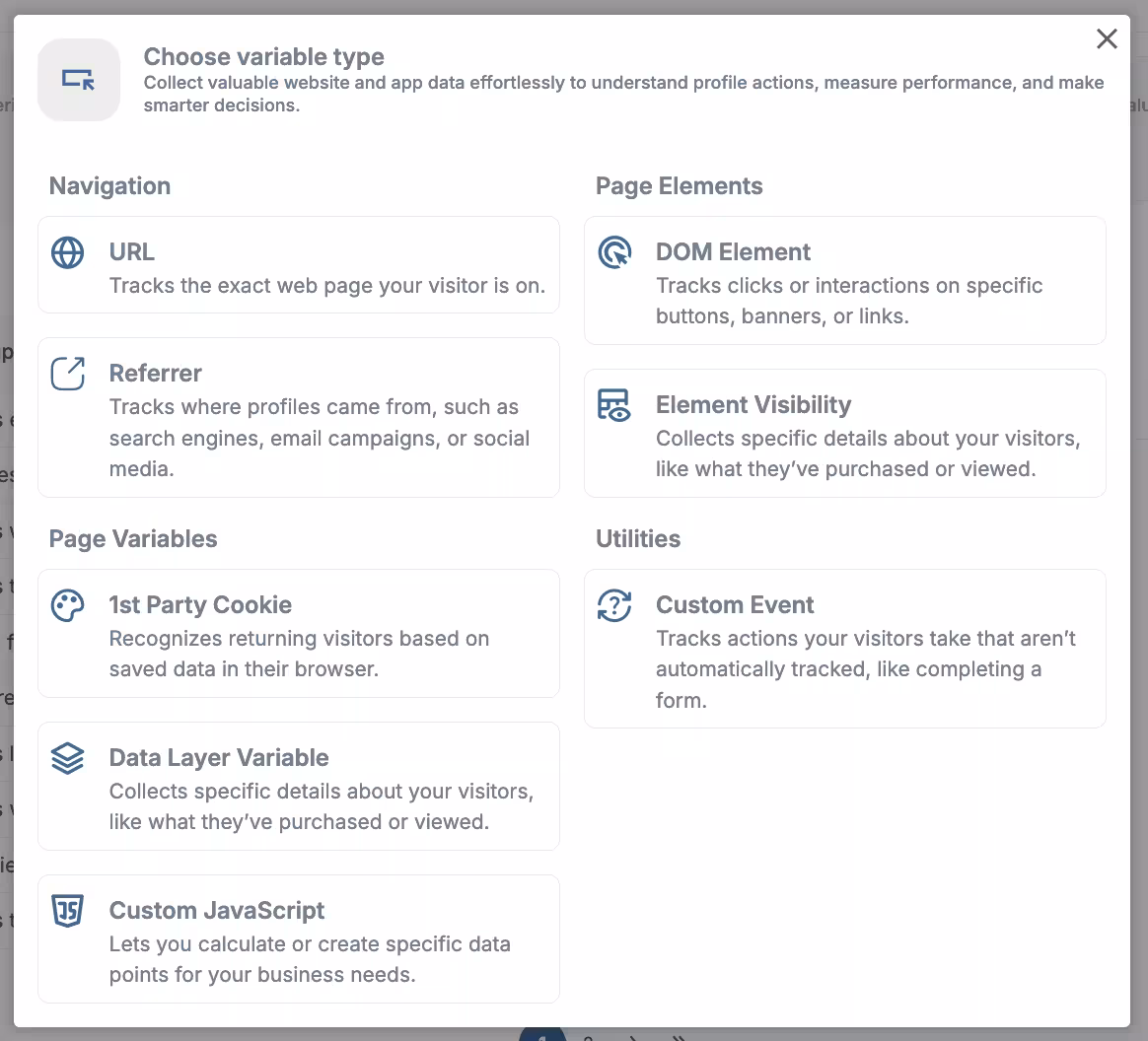Pick the Element Visibility title
Viewport: 1148px width, 1041px height.
(753, 405)
